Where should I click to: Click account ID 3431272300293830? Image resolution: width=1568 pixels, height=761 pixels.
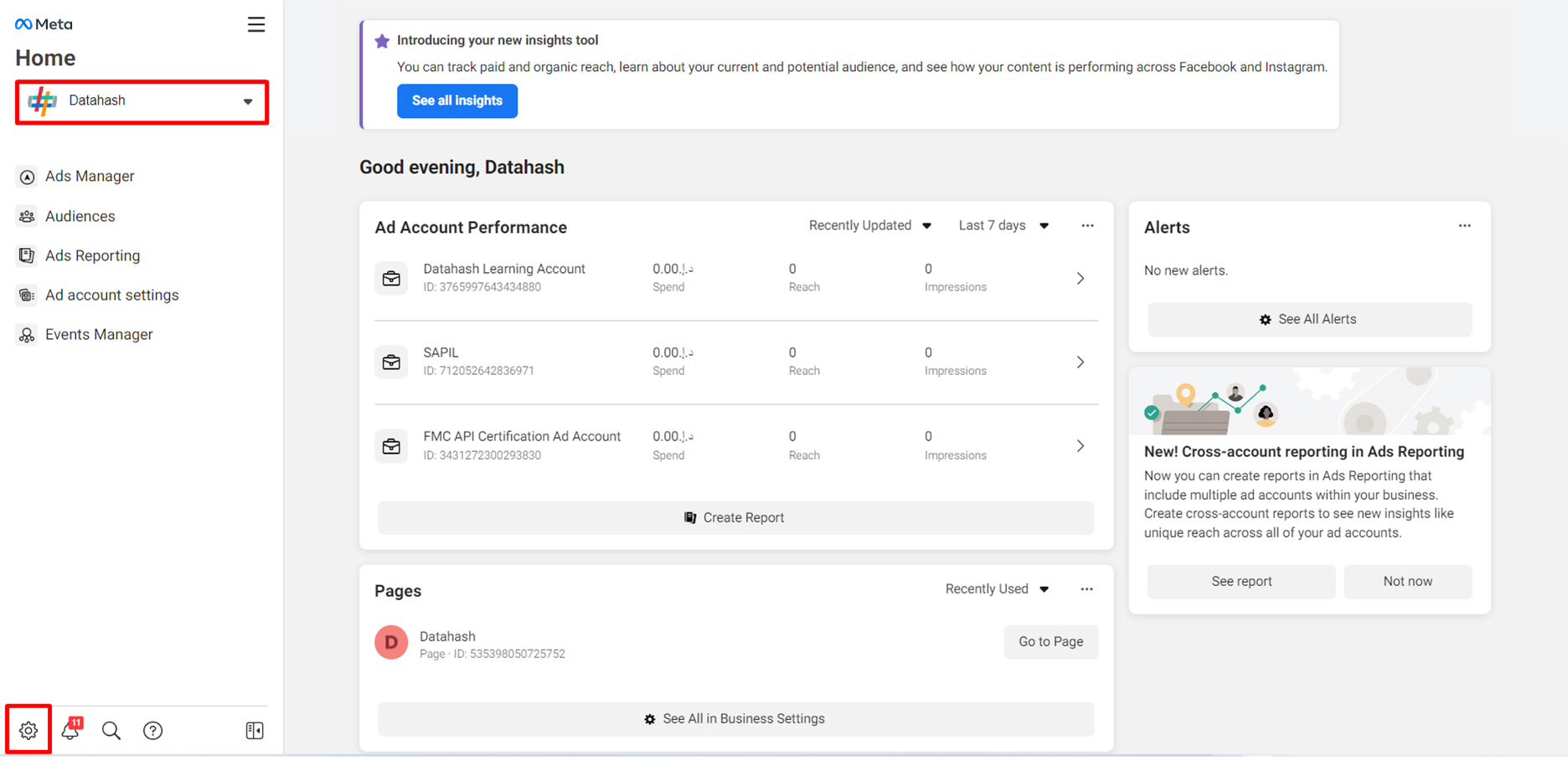(x=482, y=455)
